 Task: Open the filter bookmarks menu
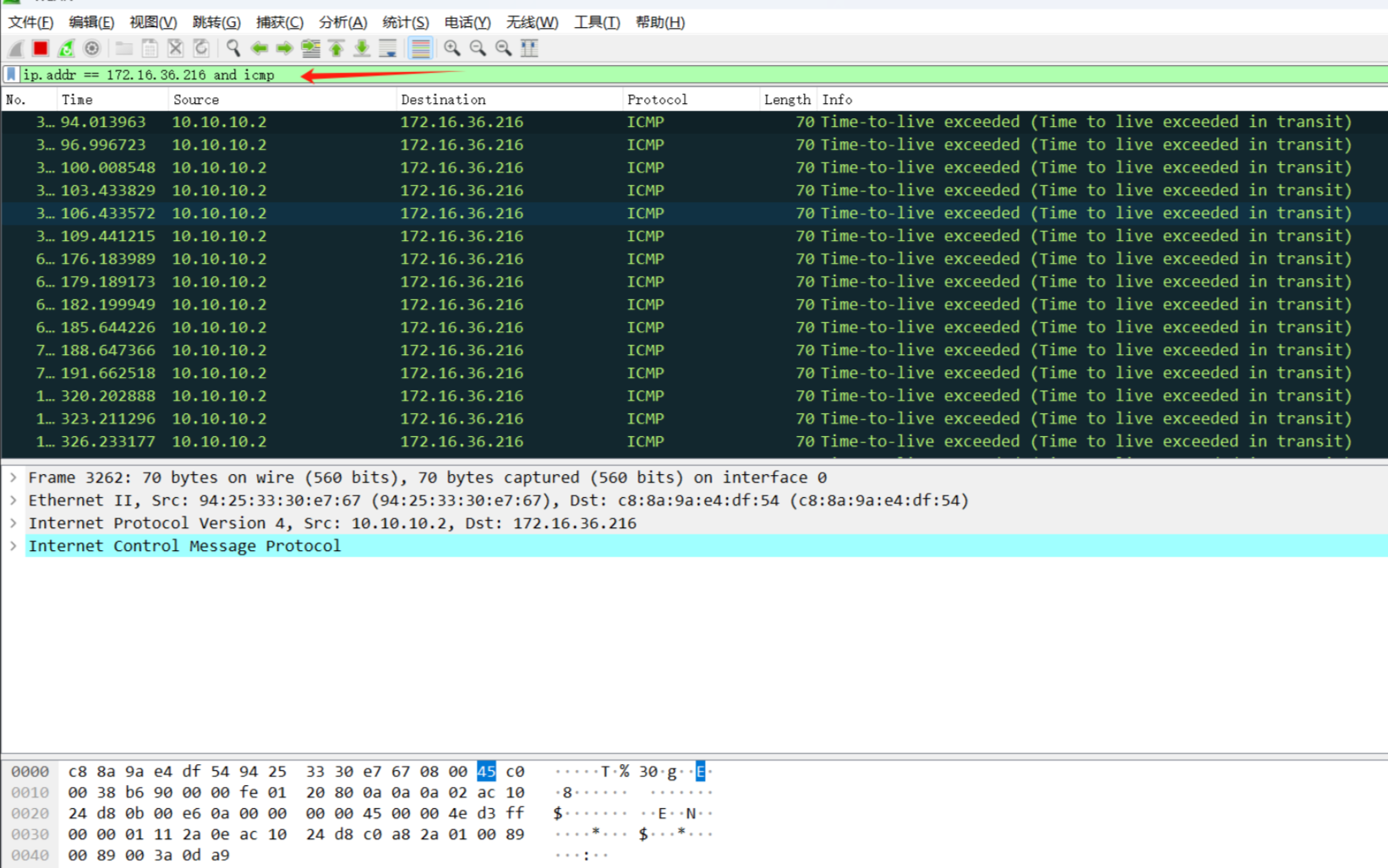point(9,74)
